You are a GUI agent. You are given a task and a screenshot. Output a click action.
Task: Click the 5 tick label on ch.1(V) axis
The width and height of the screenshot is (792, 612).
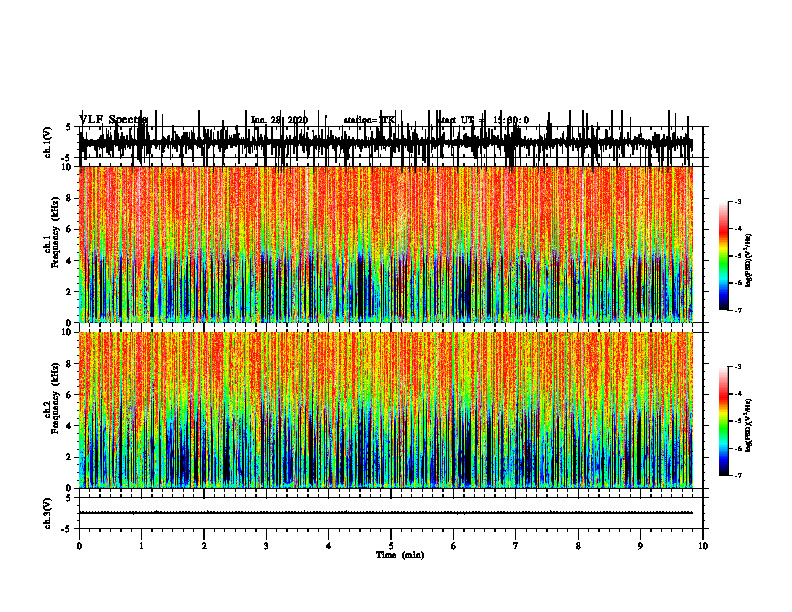[x=69, y=128]
